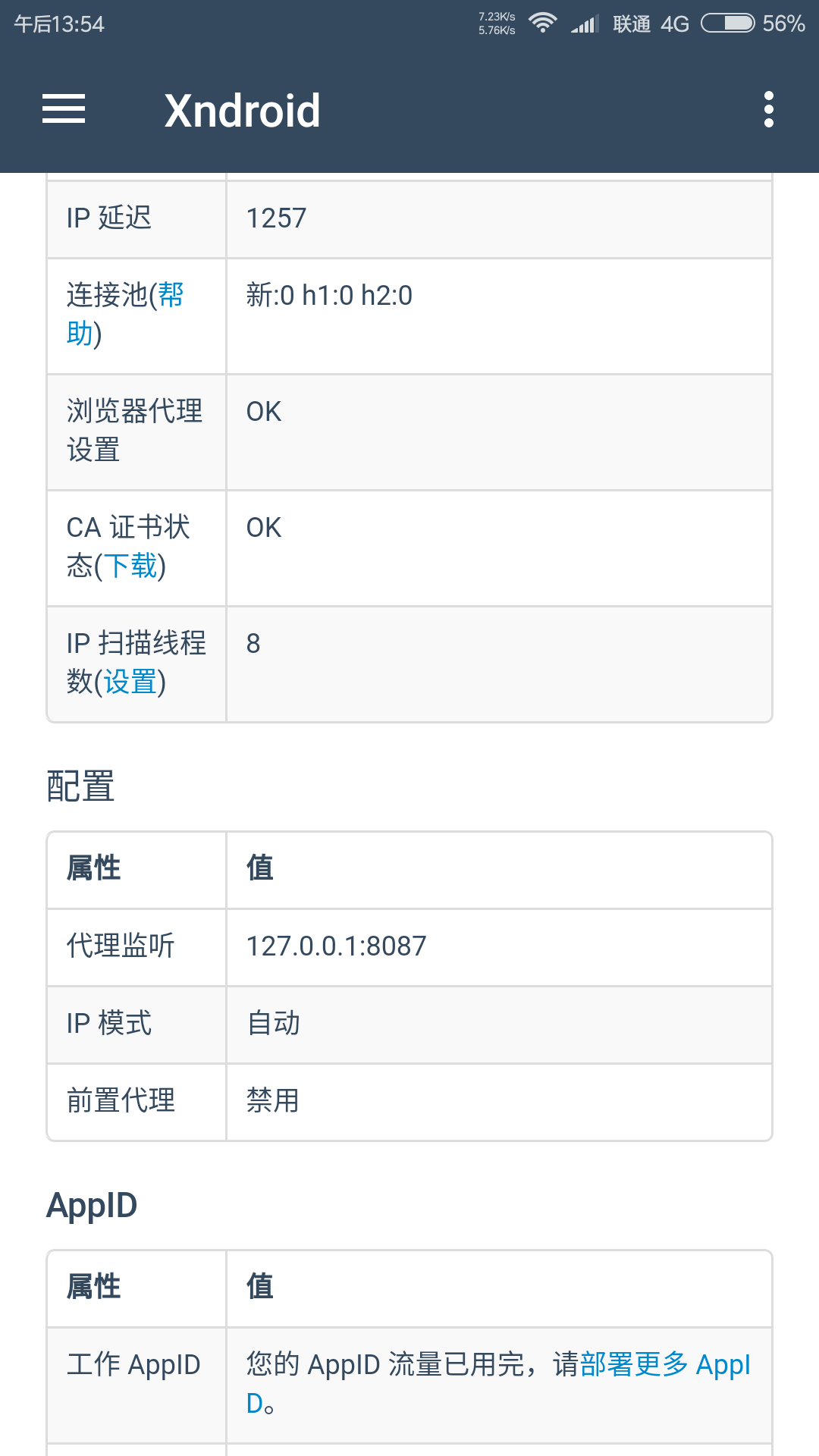819x1456 pixels.
Task: Tap the 代理监听 value 127.0.0.1:8087
Action: click(336, 946)
